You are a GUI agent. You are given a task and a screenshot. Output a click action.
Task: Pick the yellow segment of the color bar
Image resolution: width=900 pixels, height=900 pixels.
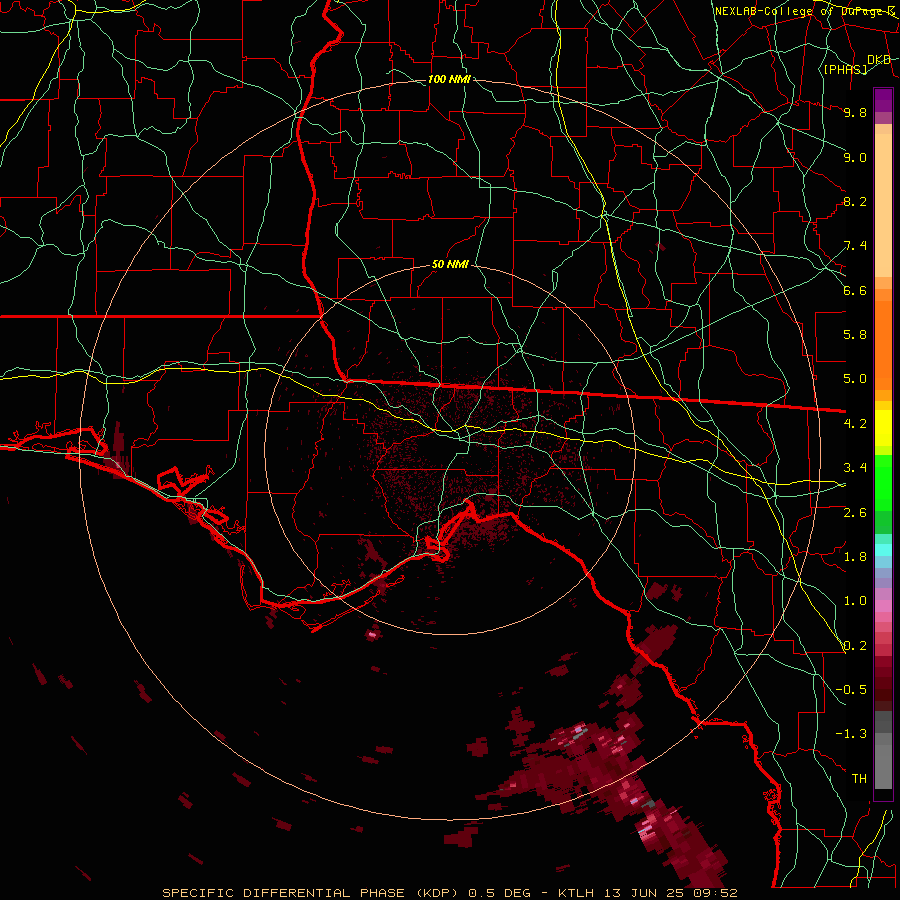tap(883, 428)
